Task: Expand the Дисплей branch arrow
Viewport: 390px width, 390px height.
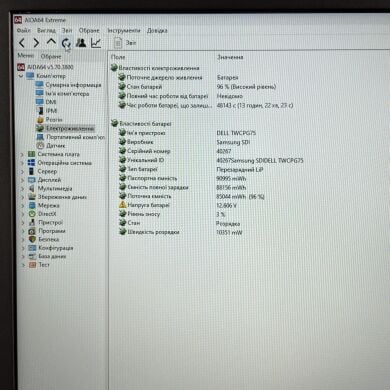Action: click(x=22, y=180)
